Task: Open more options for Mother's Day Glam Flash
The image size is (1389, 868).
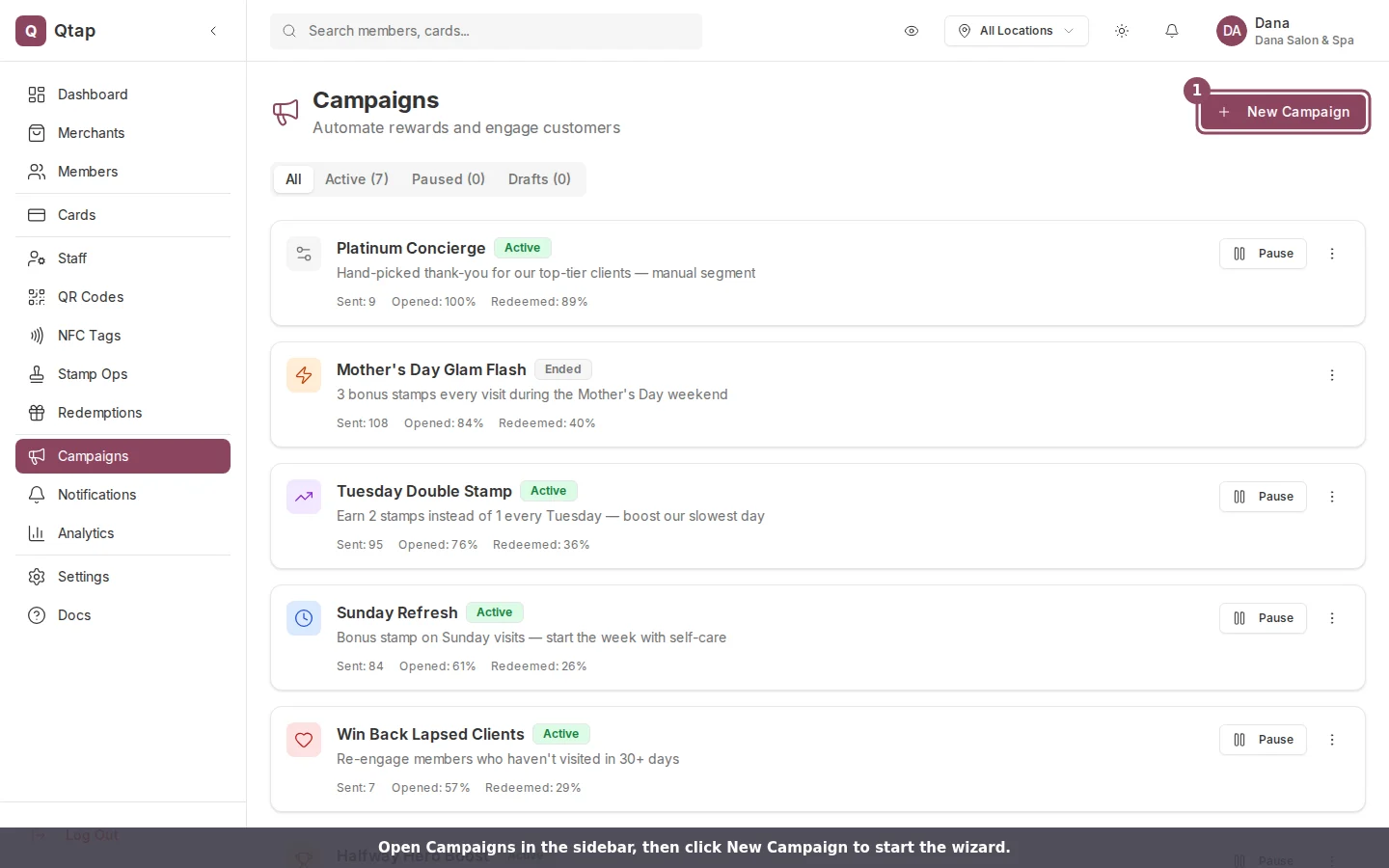Action: pyautogui.click(x=1332, y=375)
